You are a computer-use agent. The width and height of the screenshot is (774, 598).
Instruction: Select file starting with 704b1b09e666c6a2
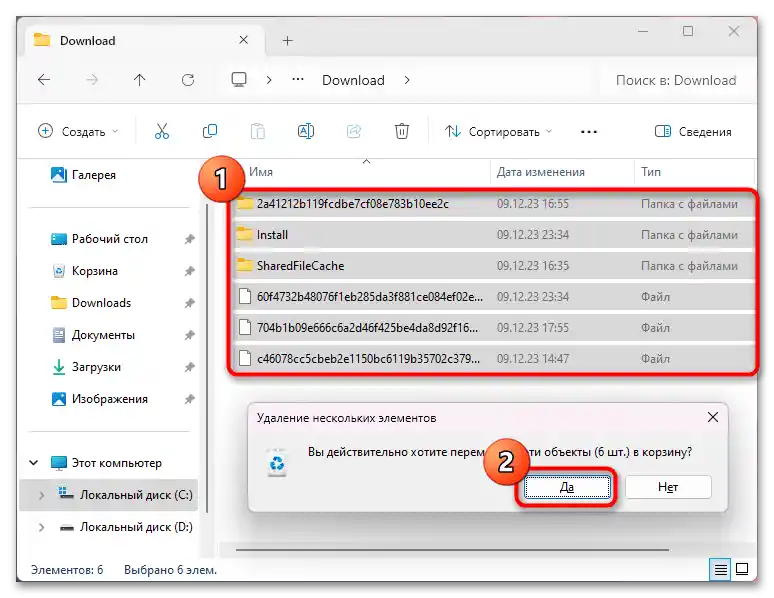[494, 328]
